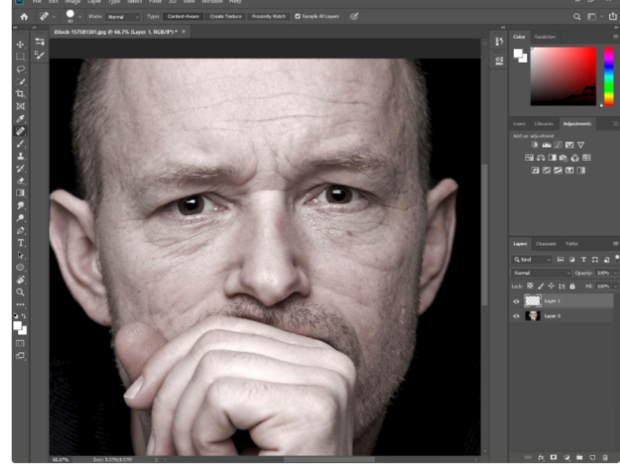Hide Layer 1 with its eye icon

[x=516, y=301]
